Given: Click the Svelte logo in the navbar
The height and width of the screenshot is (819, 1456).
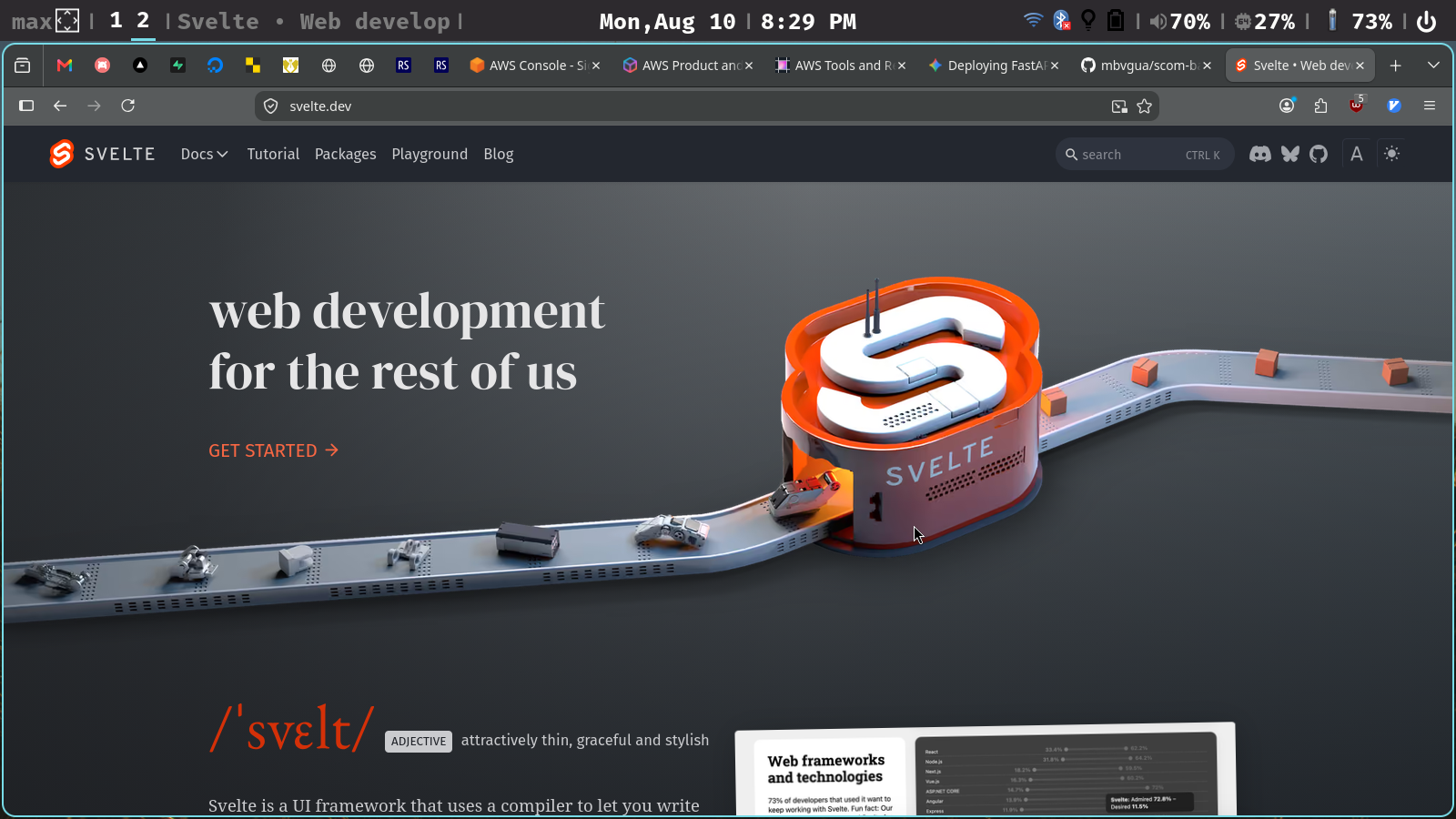Looking at the screenshot, I should pyautogui.click(x=102, y=154).
